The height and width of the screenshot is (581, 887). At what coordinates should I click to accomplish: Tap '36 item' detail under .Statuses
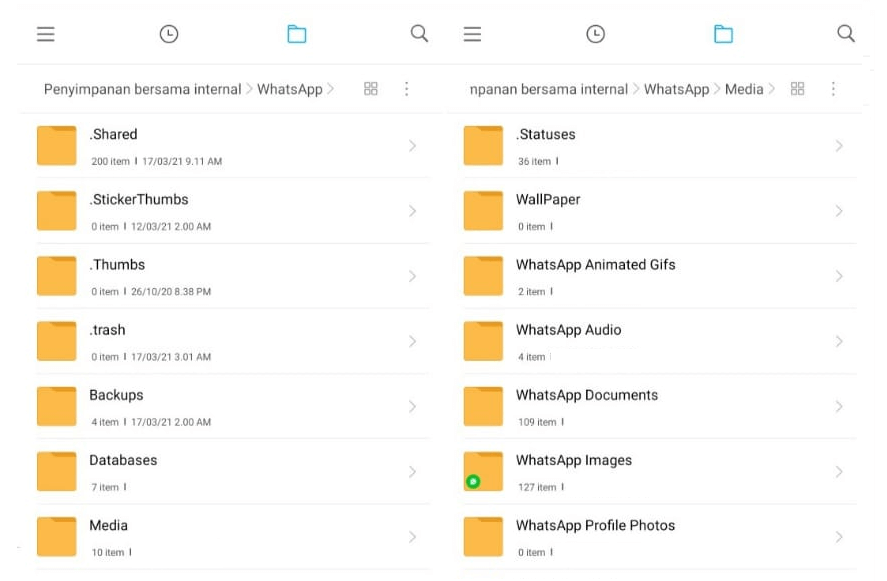[534, 161]
